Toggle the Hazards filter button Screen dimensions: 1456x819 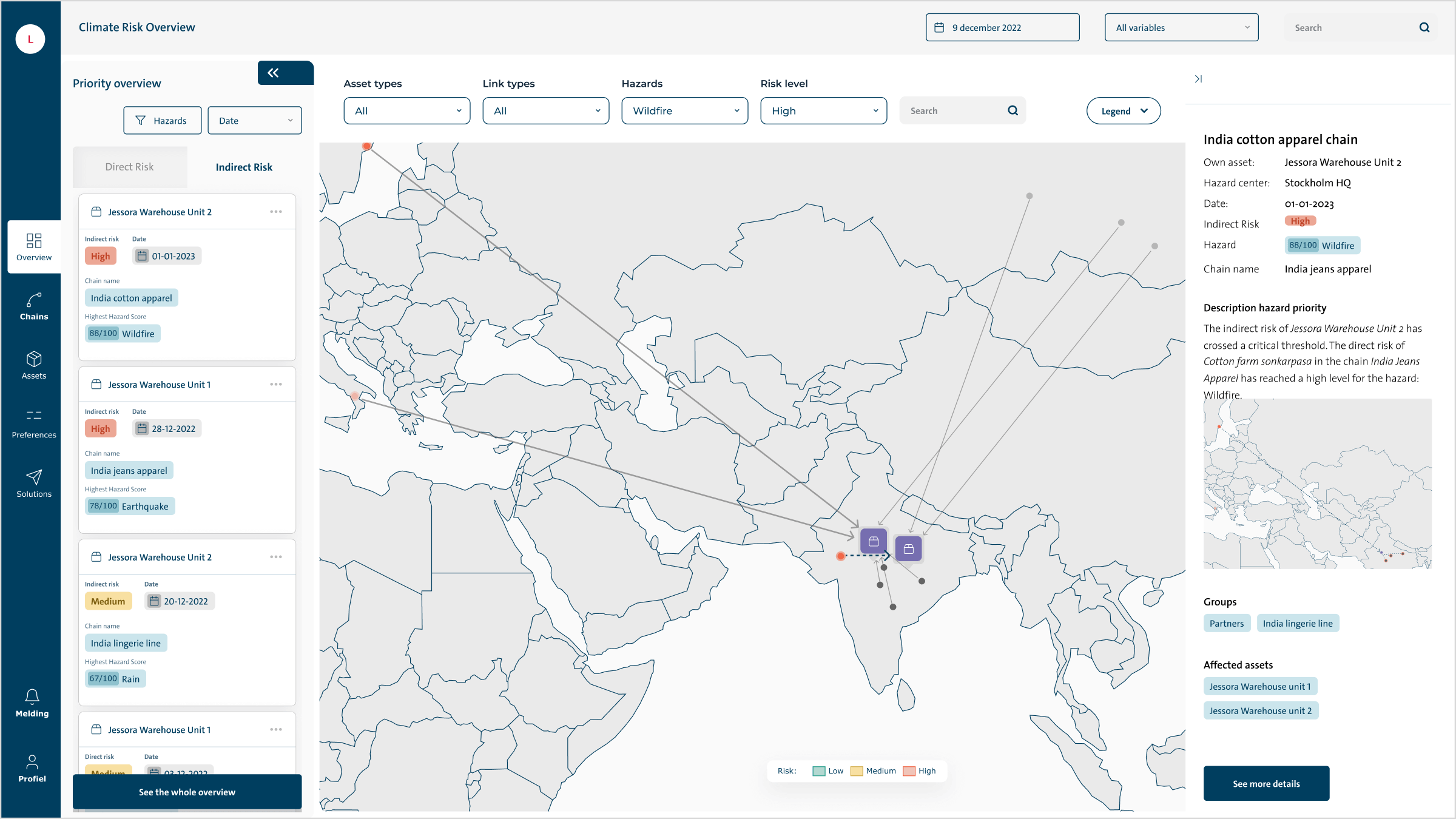[x=162, y=120]
